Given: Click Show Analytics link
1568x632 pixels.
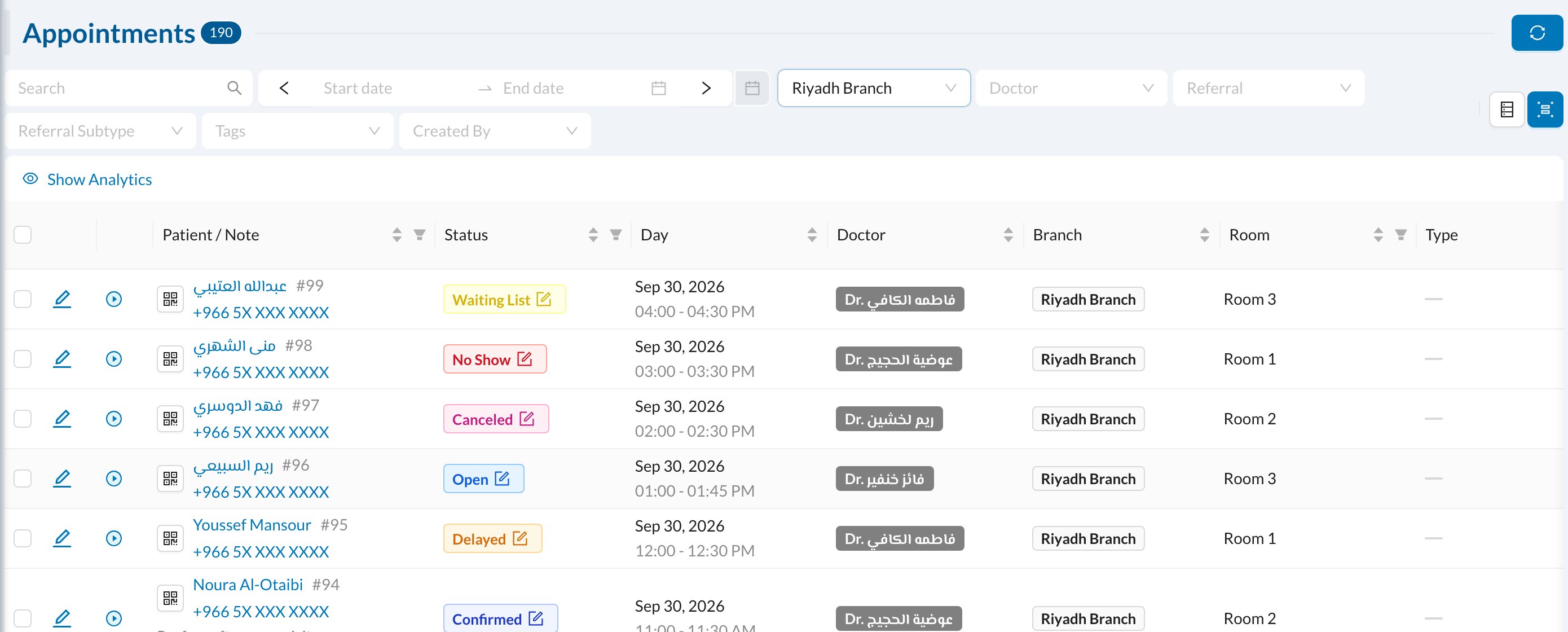Looking at the screenshot, I should [87, 179].
